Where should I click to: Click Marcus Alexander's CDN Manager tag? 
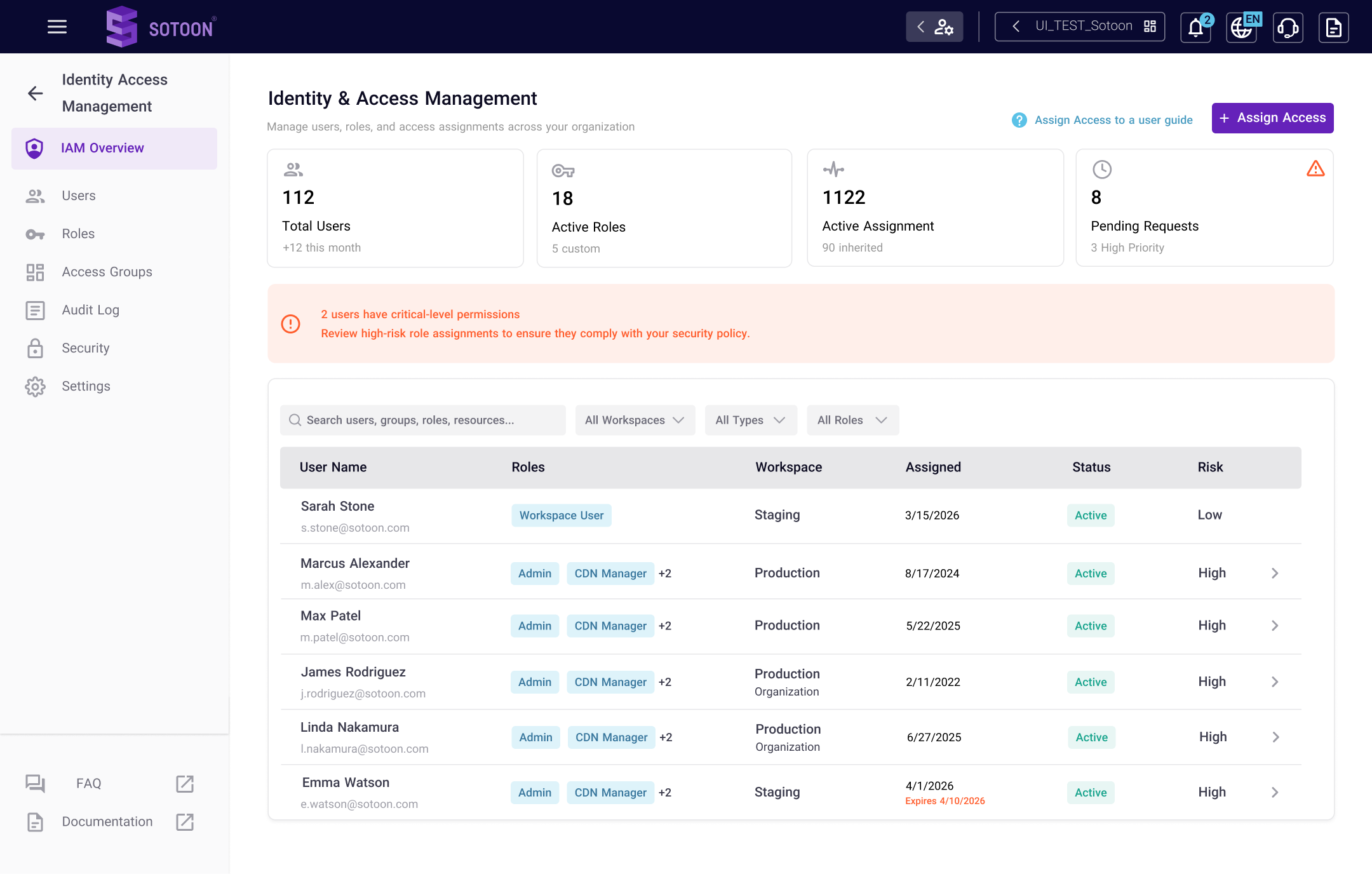[x=610, y=574]
